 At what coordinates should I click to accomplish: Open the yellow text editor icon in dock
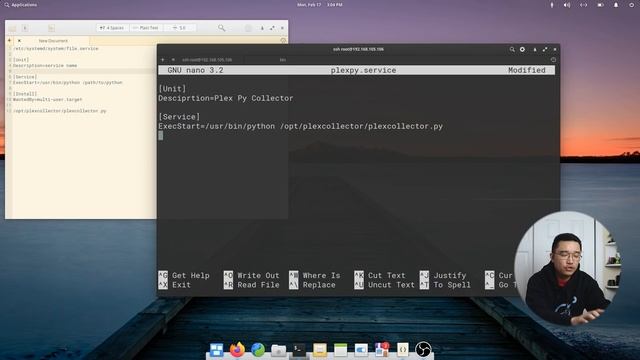320,350
